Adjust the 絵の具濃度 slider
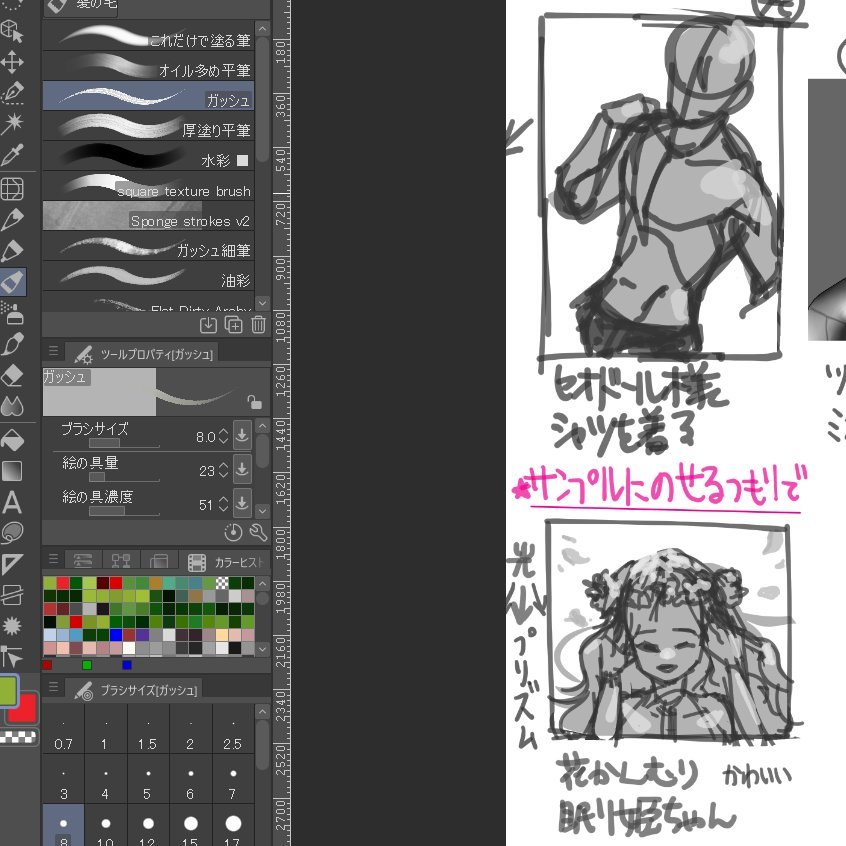This screenshot has width=846, height=846. pyautogui.click(x=124, y=511)
